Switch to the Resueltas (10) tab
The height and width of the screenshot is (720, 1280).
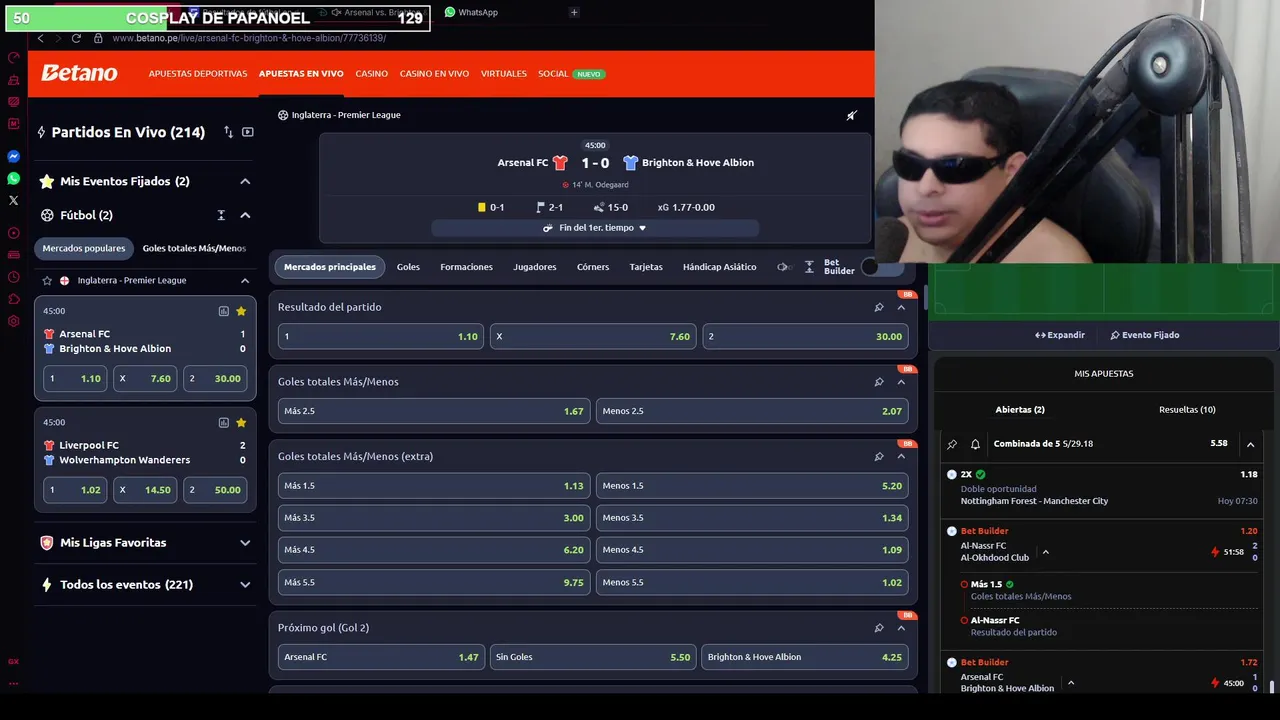(x=1187, y=410)
